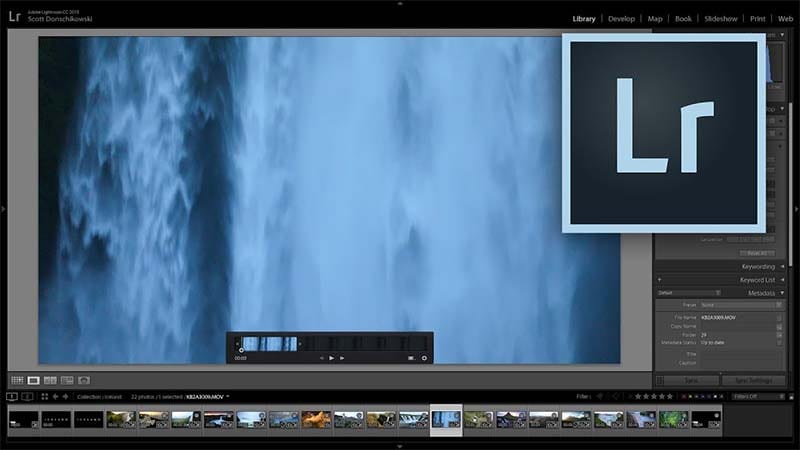Select the green foliage thumbnail in filmstrip
Screen dimensions: 800x450
point(673,420)
